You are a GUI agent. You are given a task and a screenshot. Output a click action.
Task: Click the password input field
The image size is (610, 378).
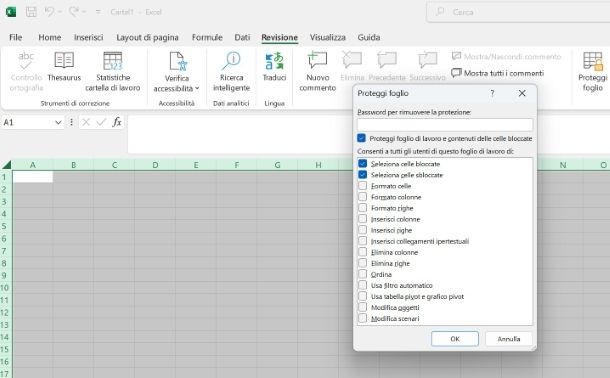click(x=445, y=124)
